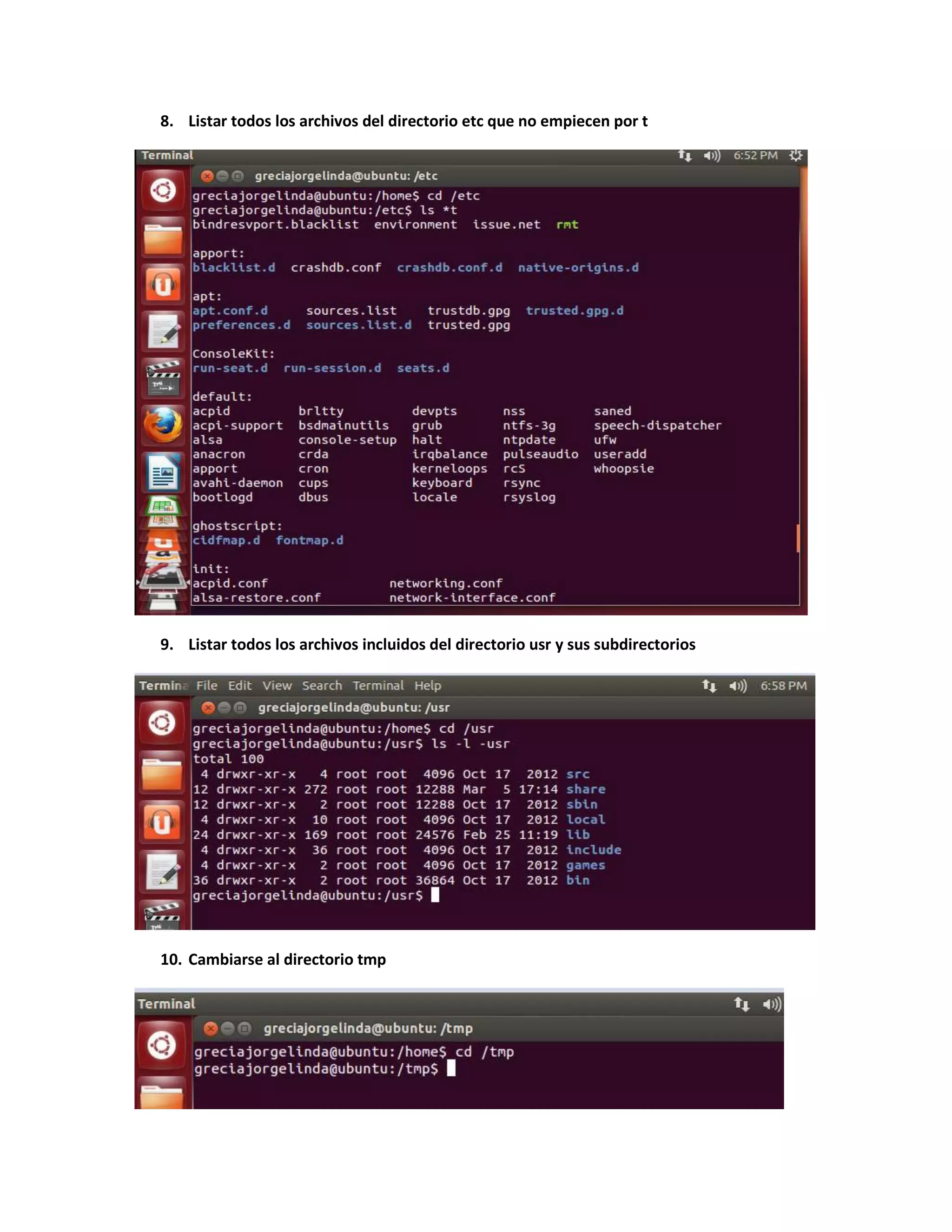
Task: Click 'bindresvport.blacklist' in /etc listing
Action: (276, 225)
